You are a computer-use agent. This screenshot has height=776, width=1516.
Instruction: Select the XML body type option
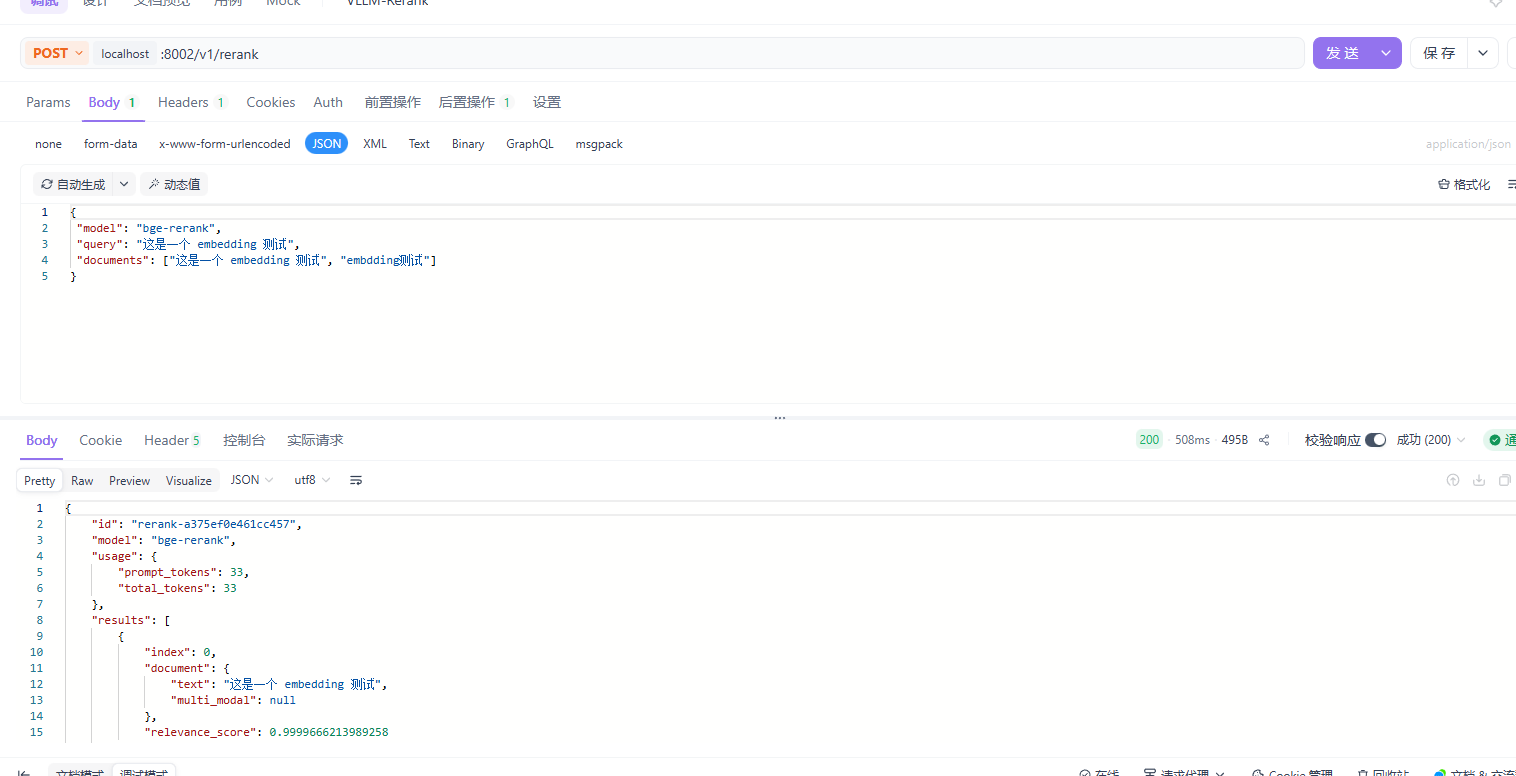click(x=374, y=144)
